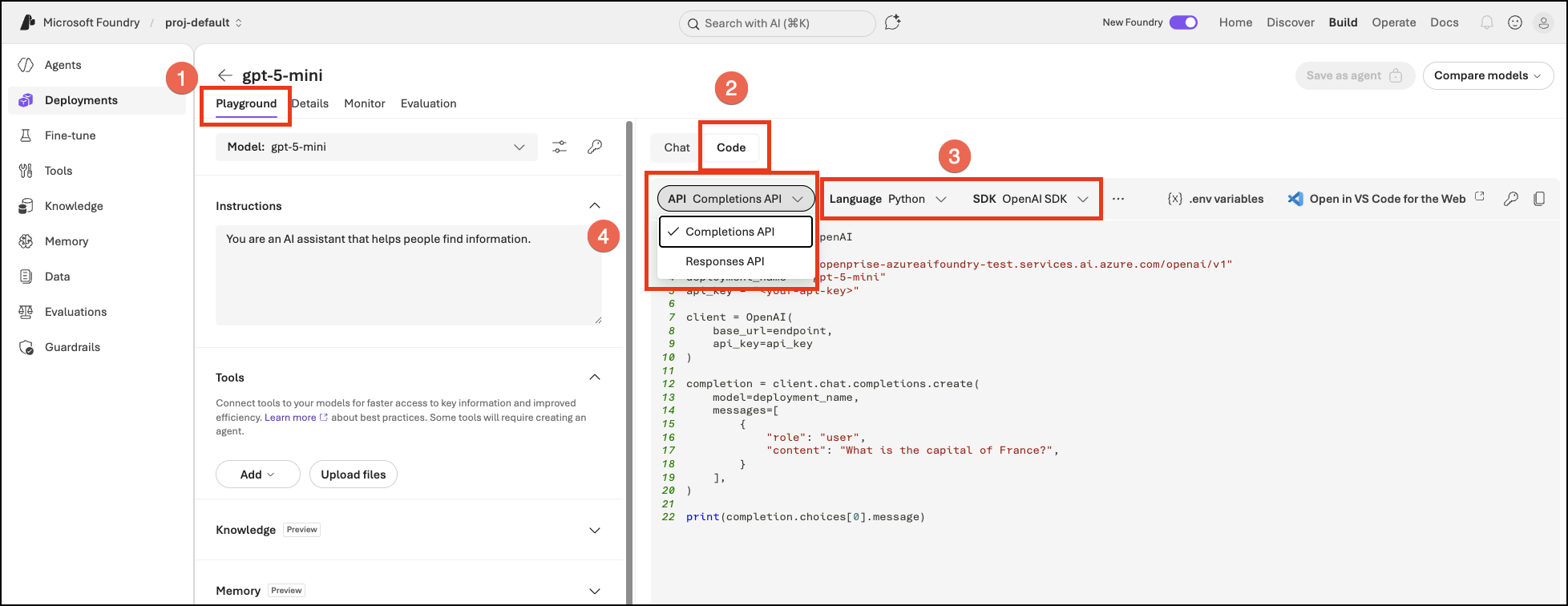Follow the Learn more link
Screen dimensions: 1568x606
point(296,418)
